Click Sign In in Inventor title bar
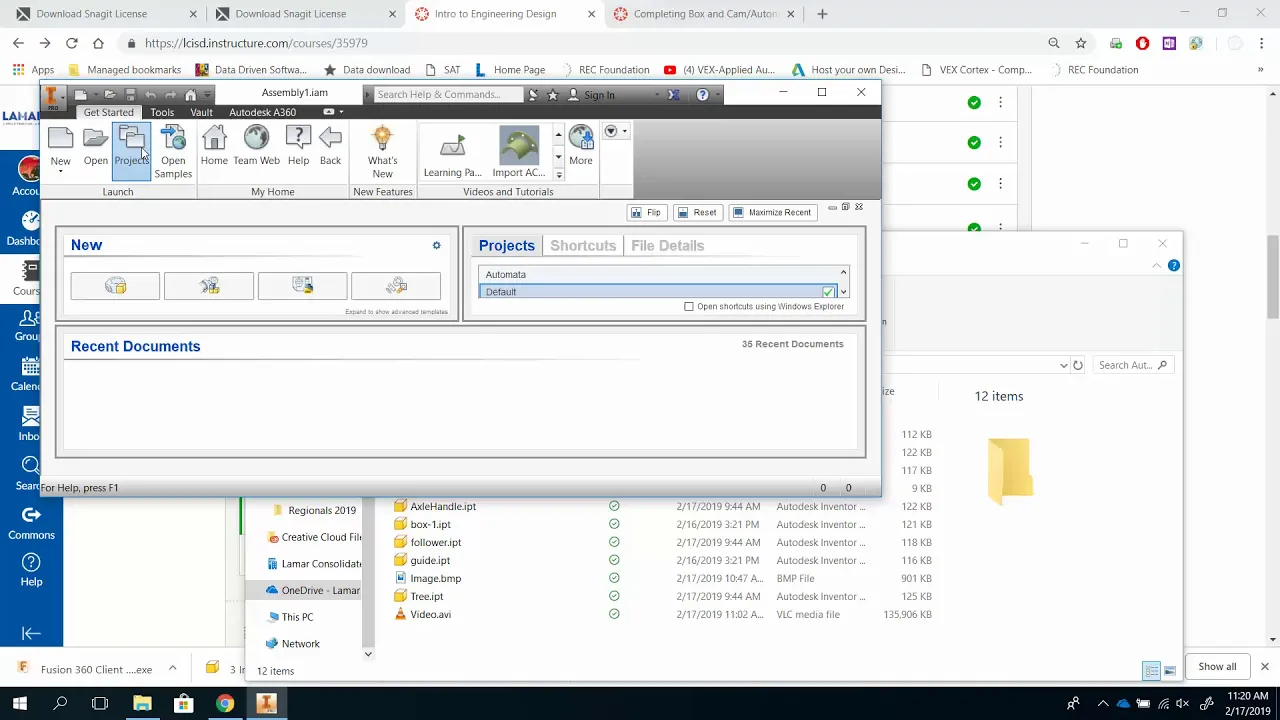Screen dimensions: 1280x720 (599, 95)
